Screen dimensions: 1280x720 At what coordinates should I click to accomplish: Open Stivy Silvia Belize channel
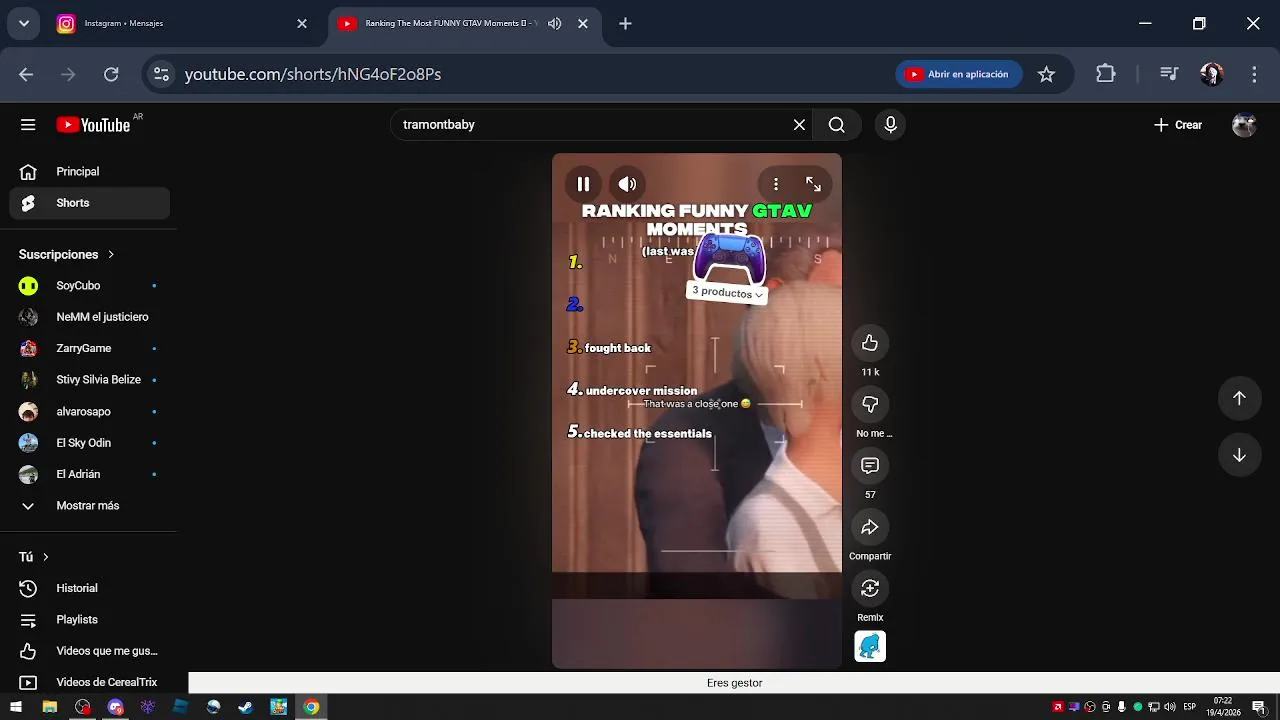(90, 380)
